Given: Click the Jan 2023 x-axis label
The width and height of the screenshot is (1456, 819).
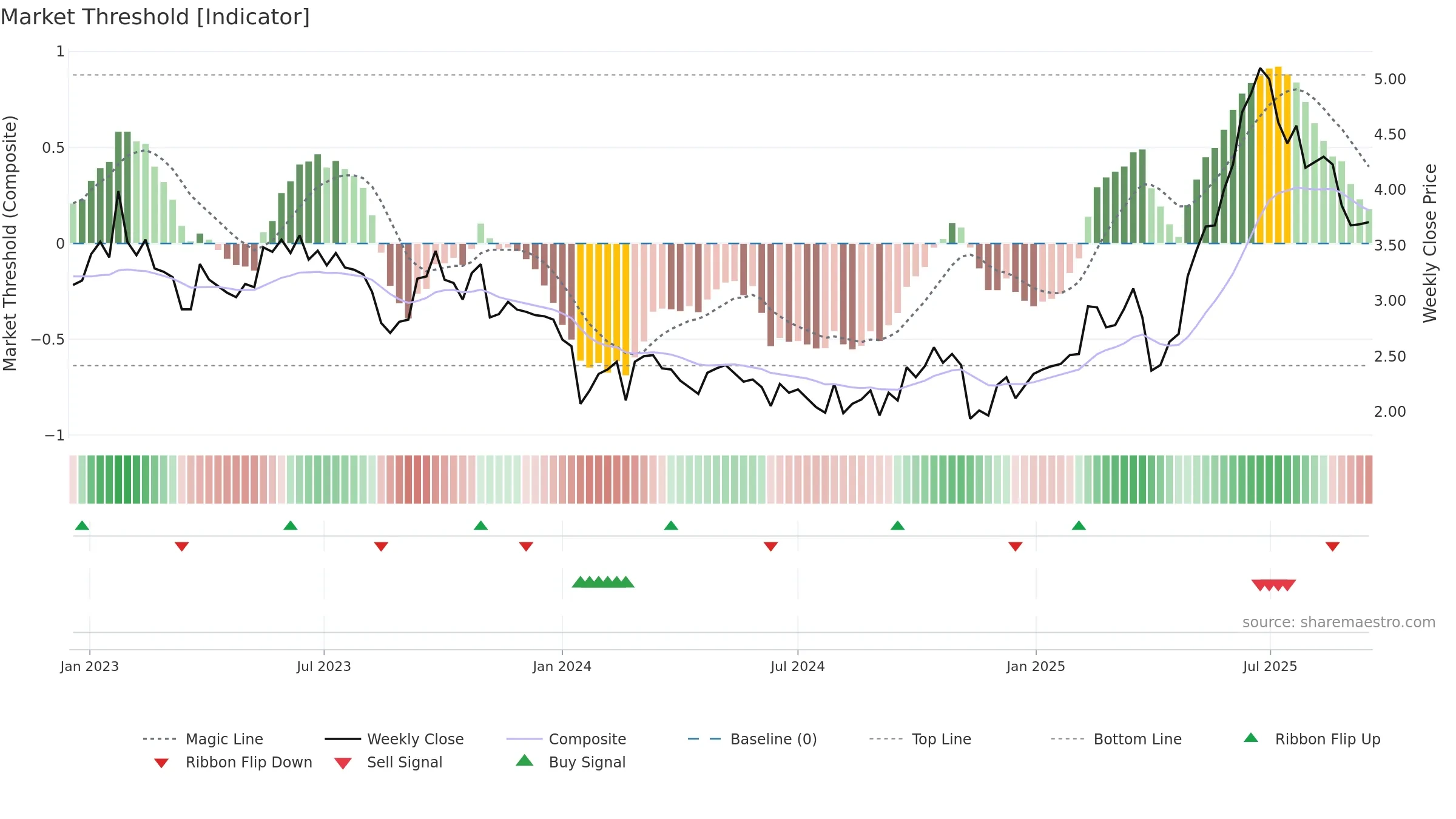Looking at the screenshot, I should click(90, 666).
